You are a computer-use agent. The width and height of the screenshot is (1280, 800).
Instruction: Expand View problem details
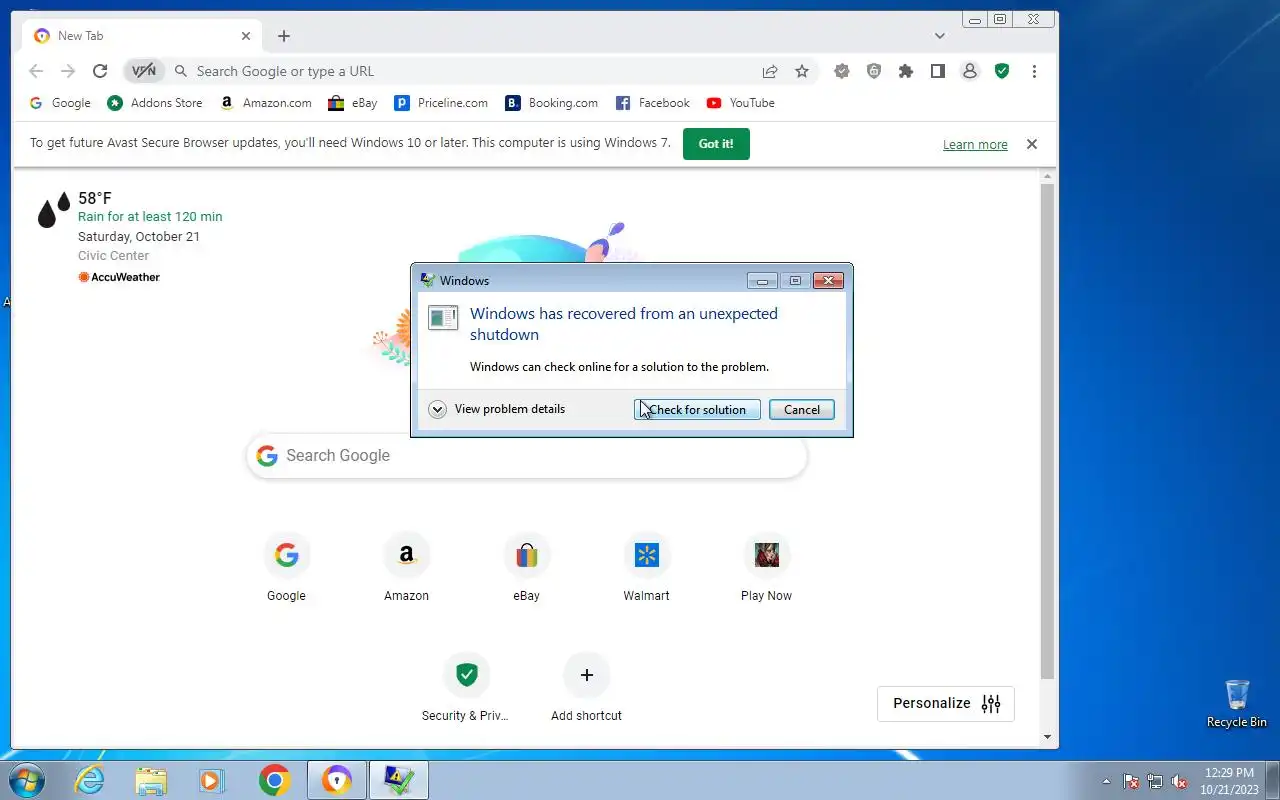click(x=497, y=409)
